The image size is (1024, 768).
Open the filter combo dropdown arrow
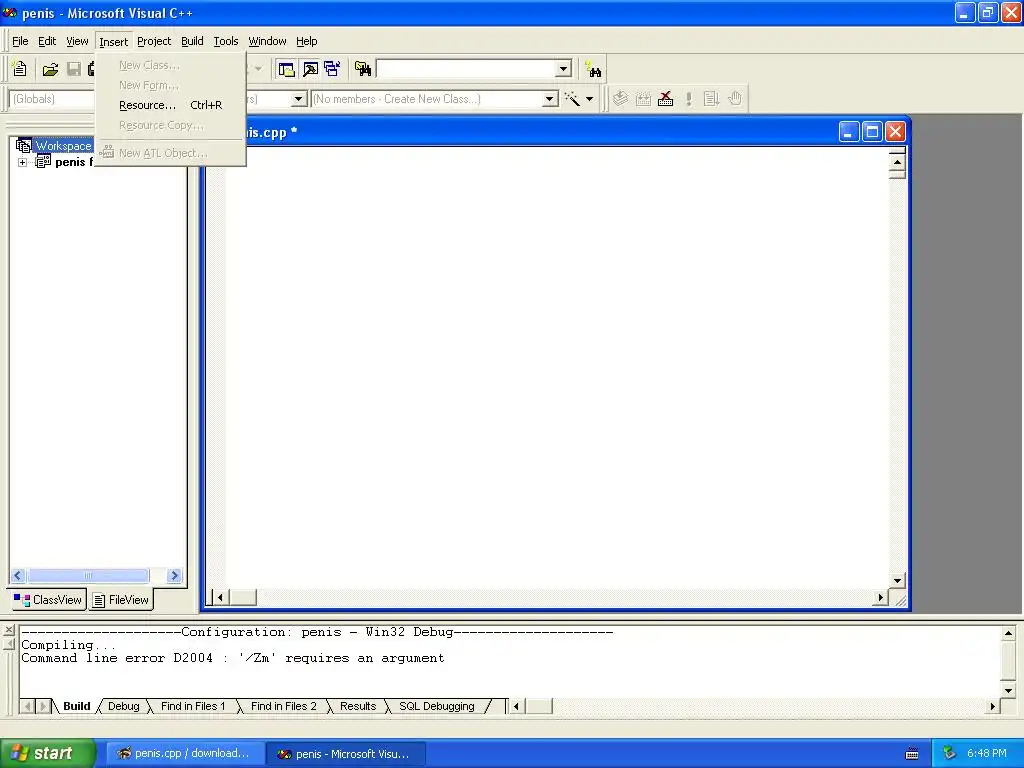[298, 99]
